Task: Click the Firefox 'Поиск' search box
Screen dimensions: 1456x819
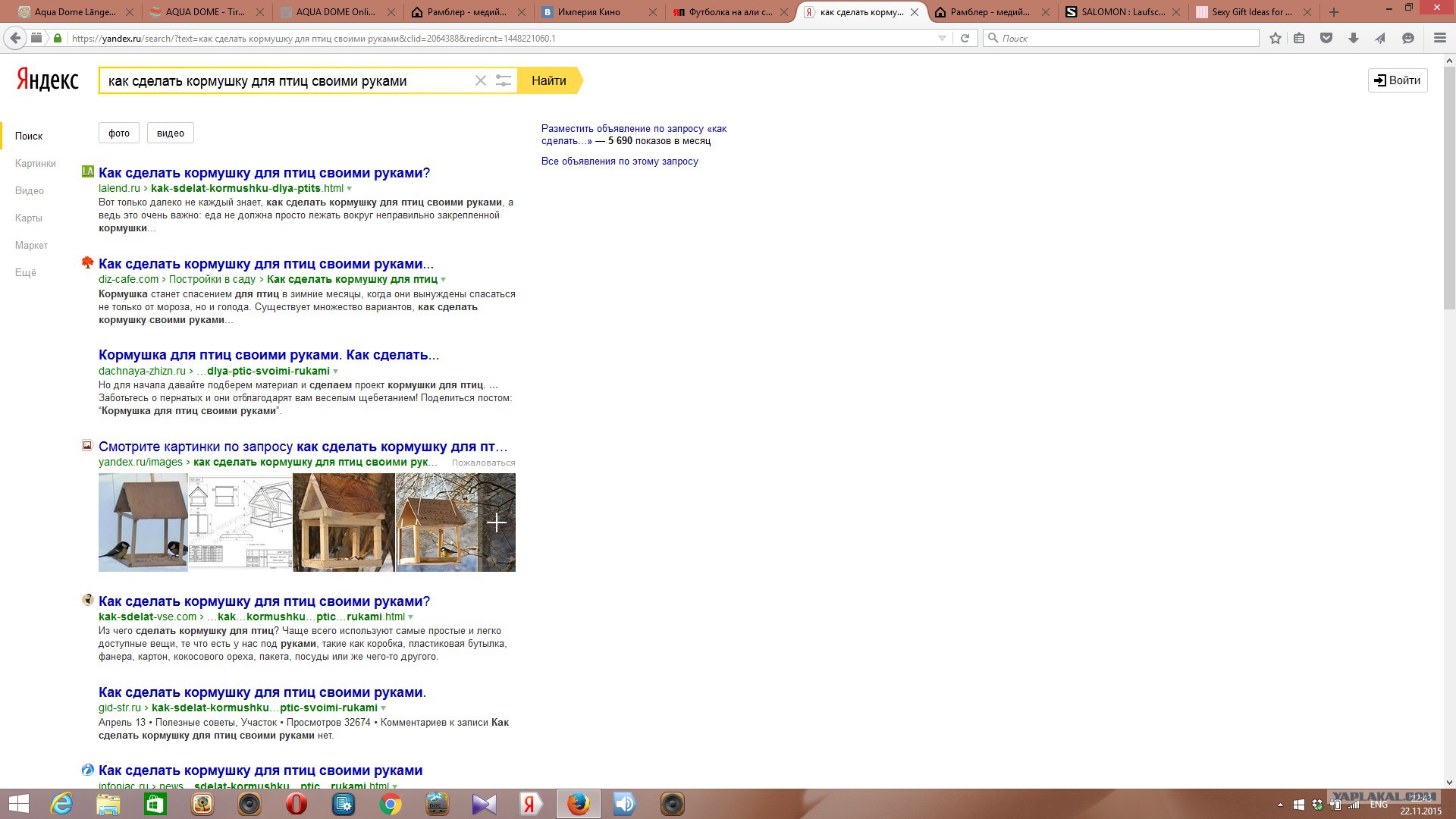Action: 1121,38
